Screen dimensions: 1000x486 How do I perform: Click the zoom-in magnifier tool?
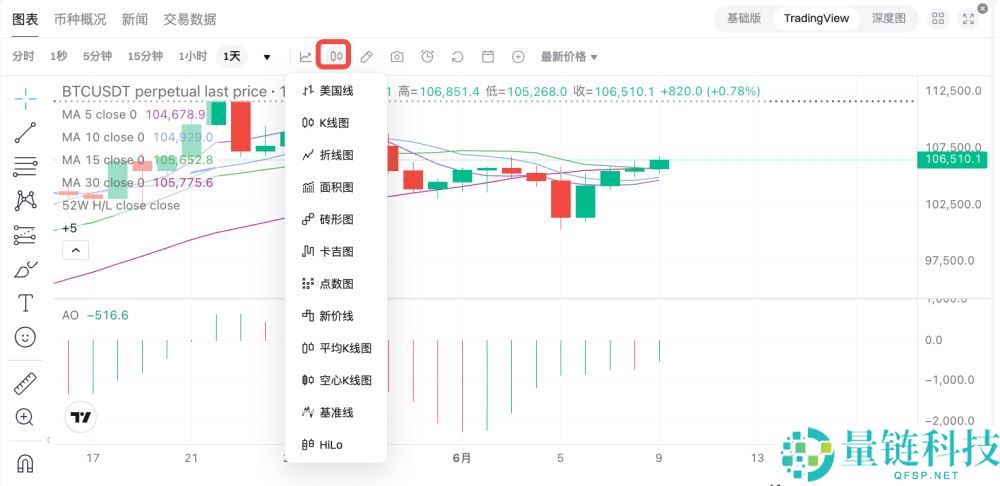pos(24,418)
